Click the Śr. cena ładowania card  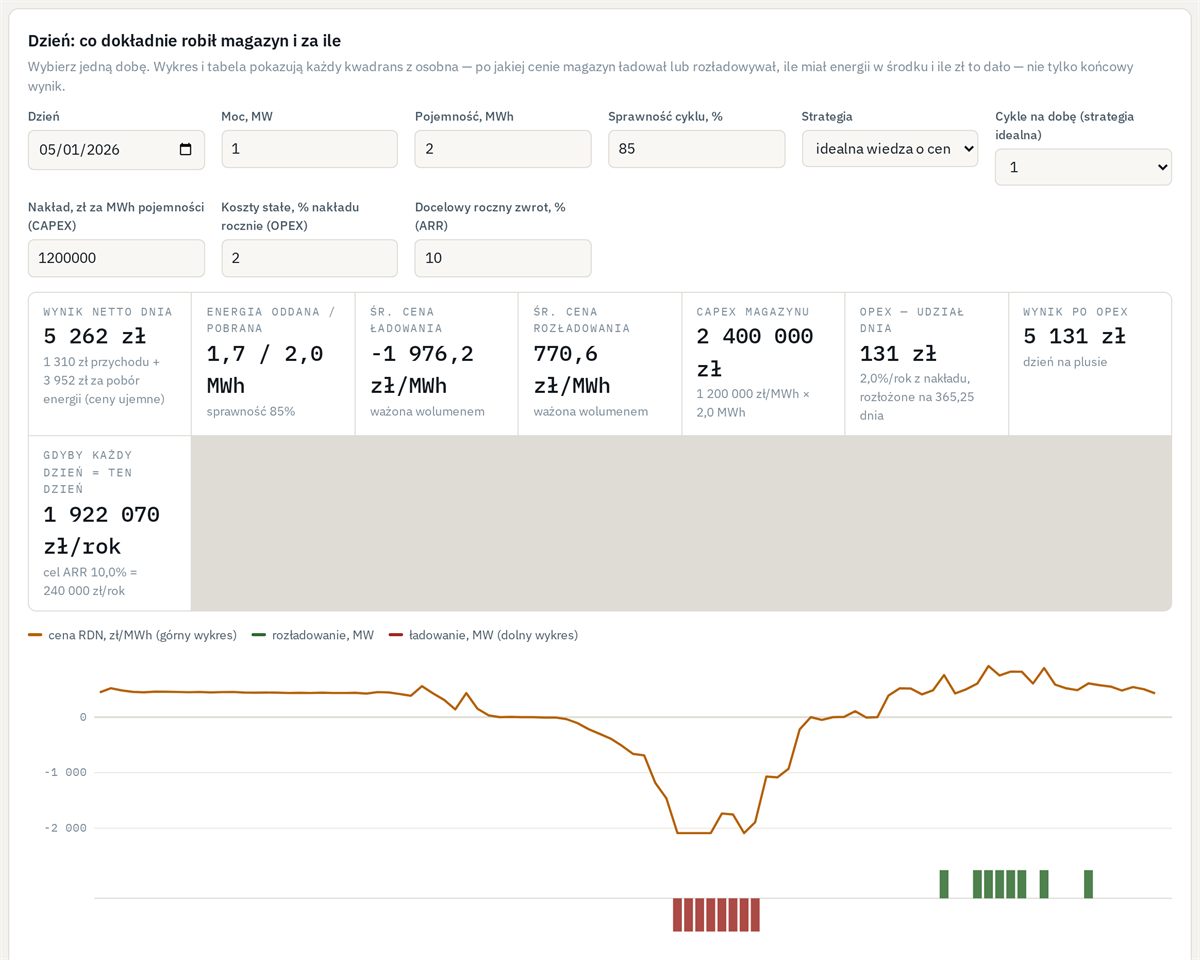[x=437, y=364]
